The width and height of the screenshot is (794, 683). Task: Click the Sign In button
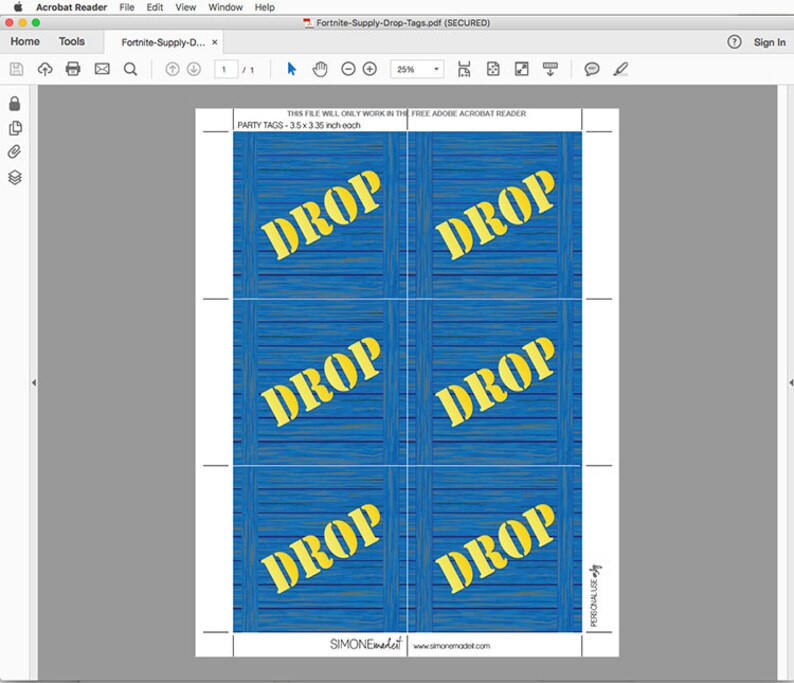[769, 42]
